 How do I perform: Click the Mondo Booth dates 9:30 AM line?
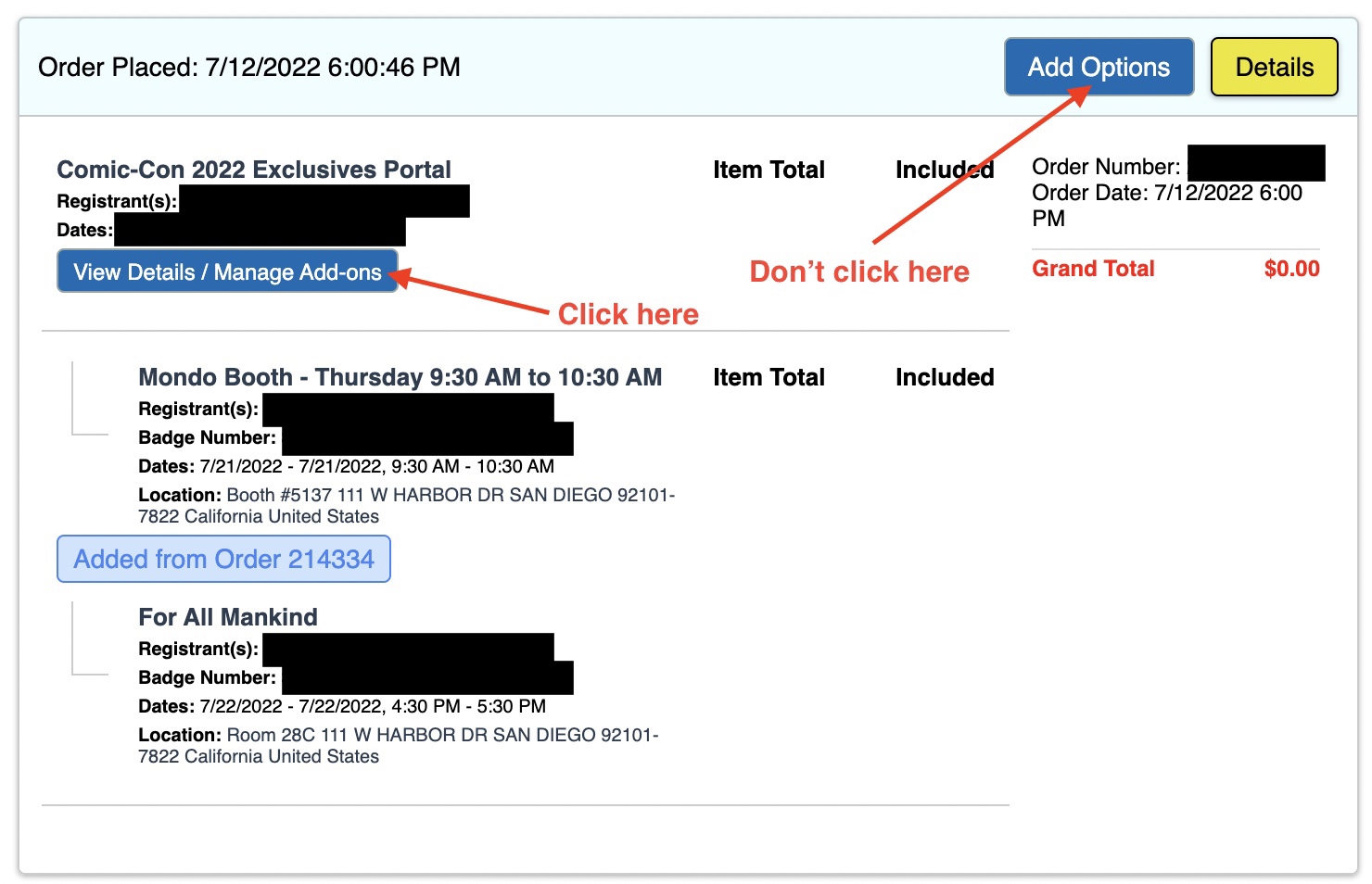pos(347,466)
